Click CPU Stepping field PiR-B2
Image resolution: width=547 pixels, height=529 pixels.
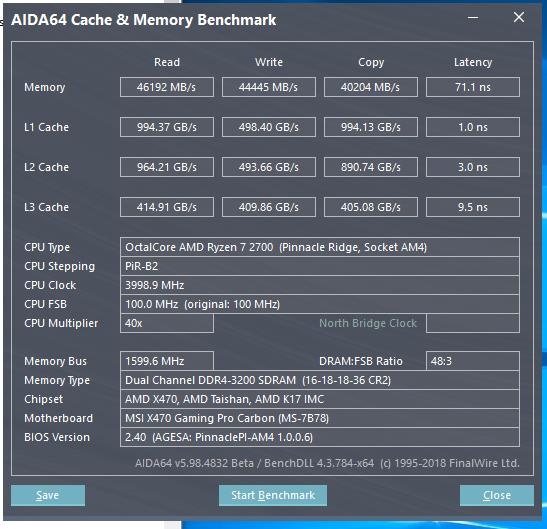click(x=320, y=266)
